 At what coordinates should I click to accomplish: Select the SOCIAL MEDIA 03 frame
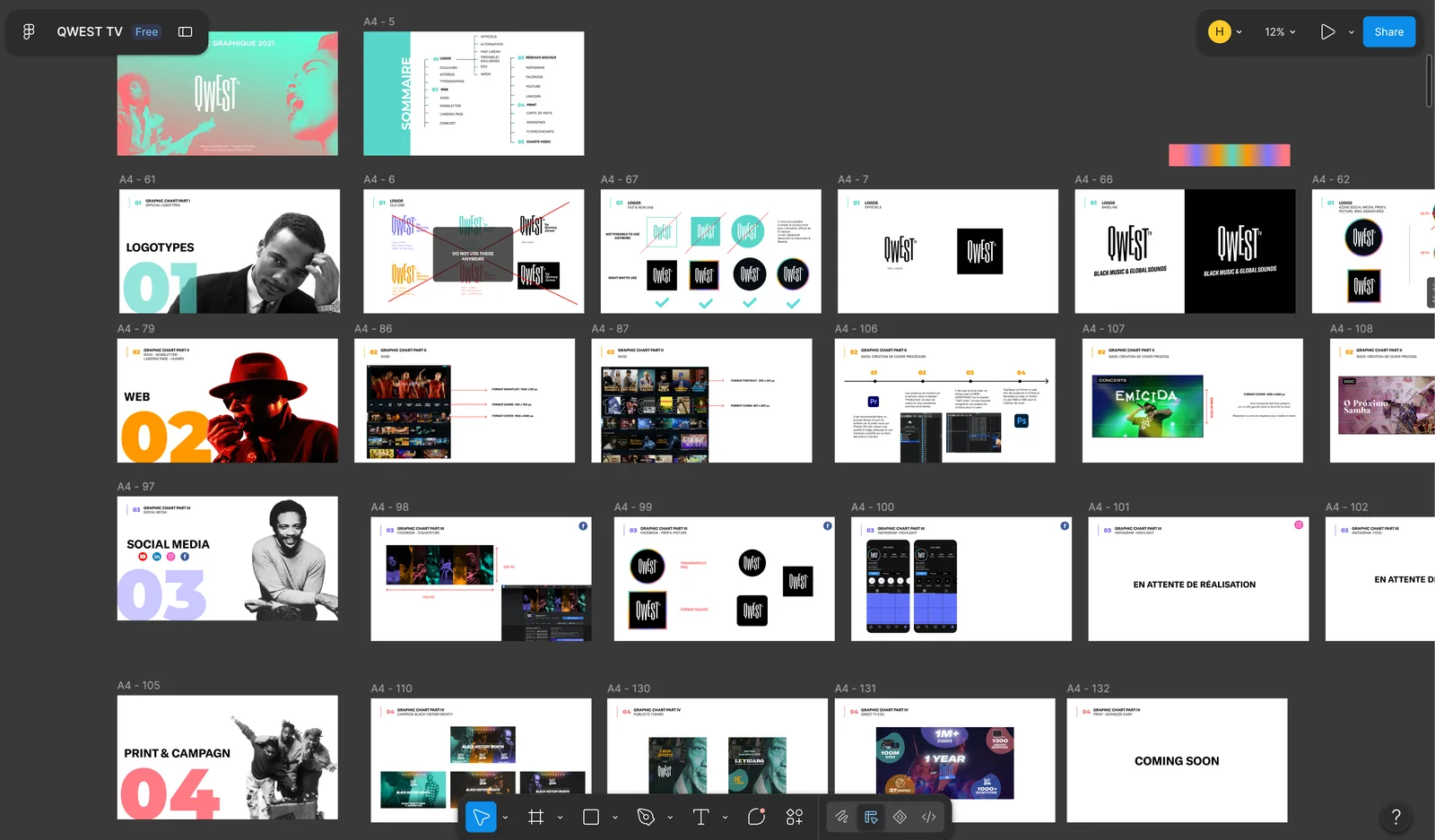coord(228,559)
